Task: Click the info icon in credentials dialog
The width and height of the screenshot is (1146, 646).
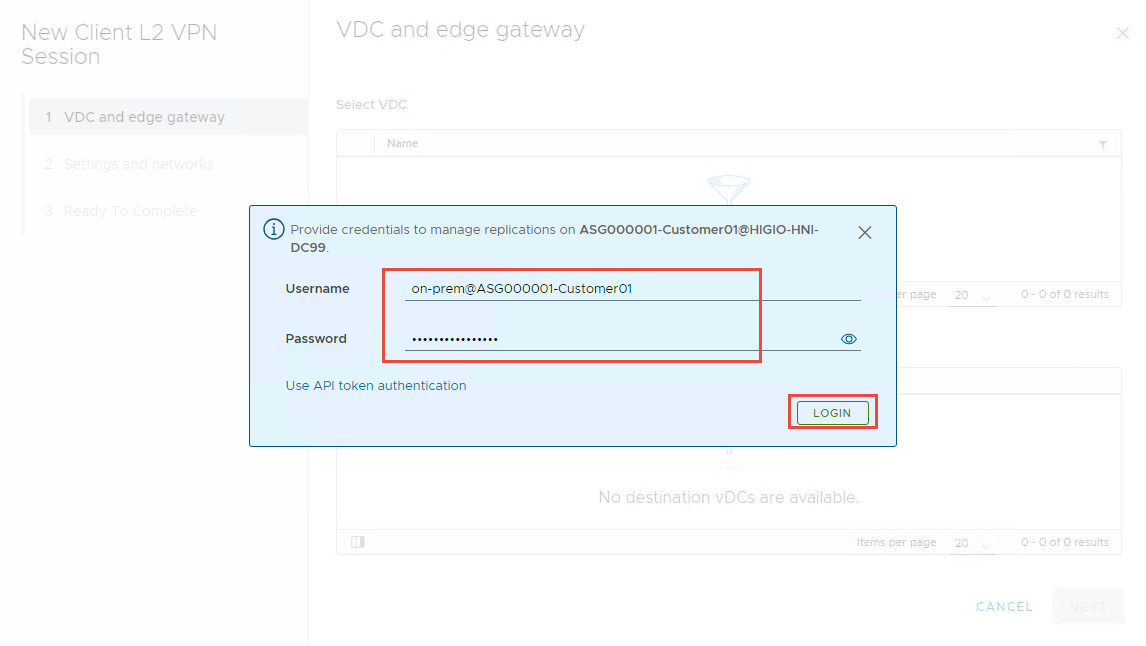Action: click(x=273, y=230)
